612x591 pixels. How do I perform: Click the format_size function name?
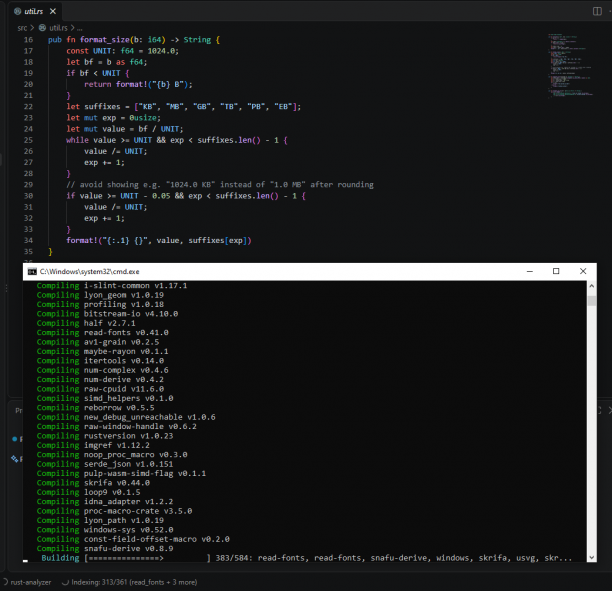click(105, 40)
